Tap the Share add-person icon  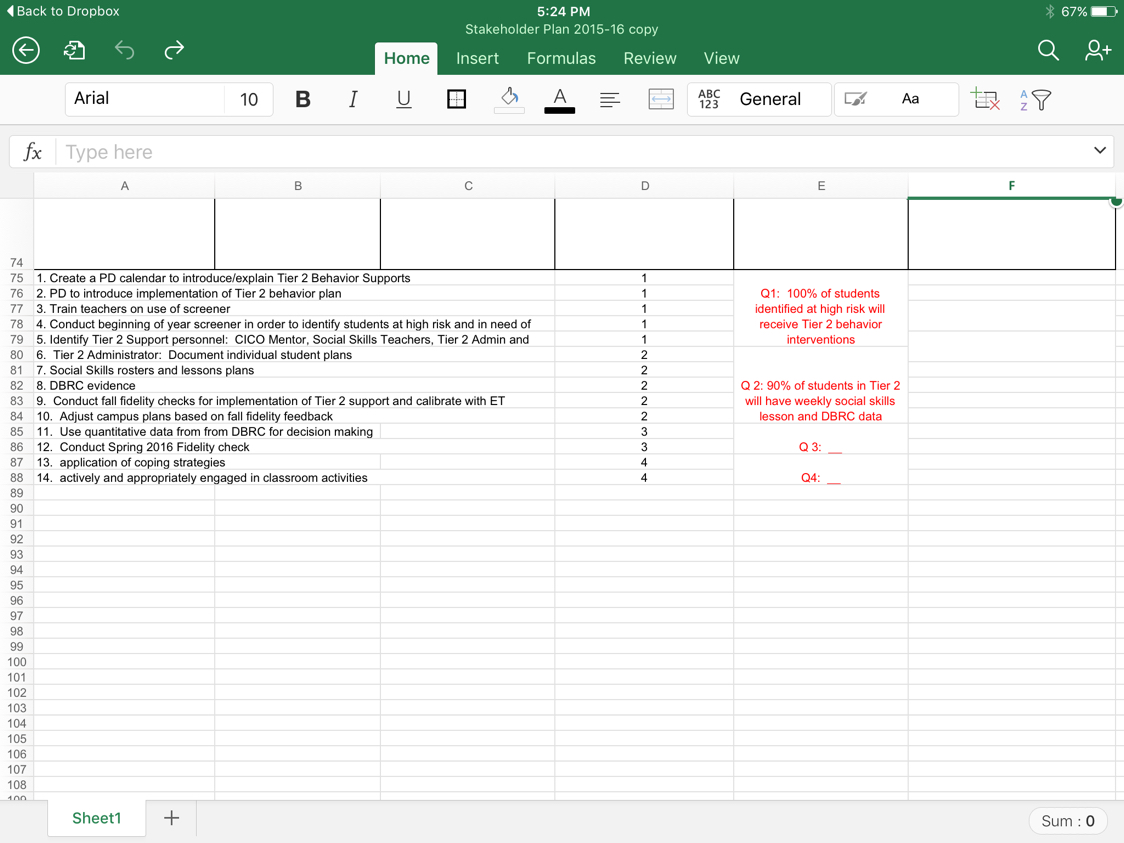pyautogui.click(x=1097, y=50)
